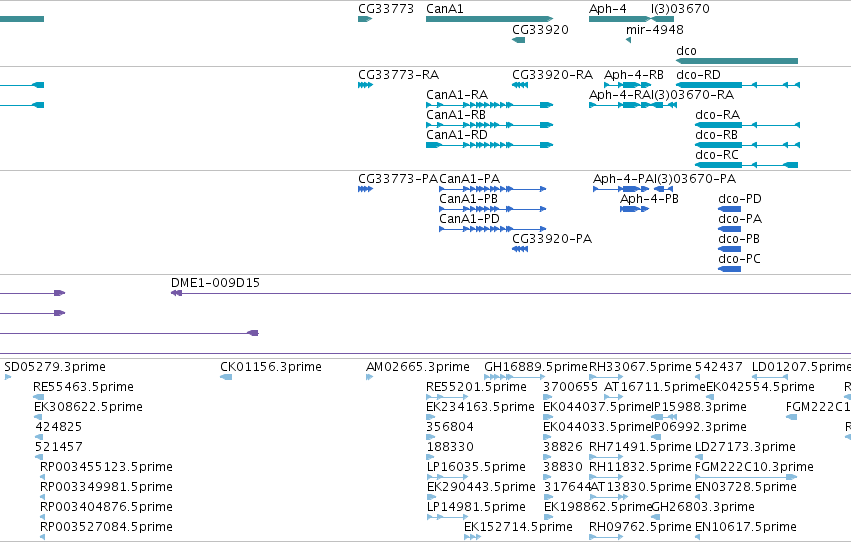Select protein dco-PB

pos(729,250)
